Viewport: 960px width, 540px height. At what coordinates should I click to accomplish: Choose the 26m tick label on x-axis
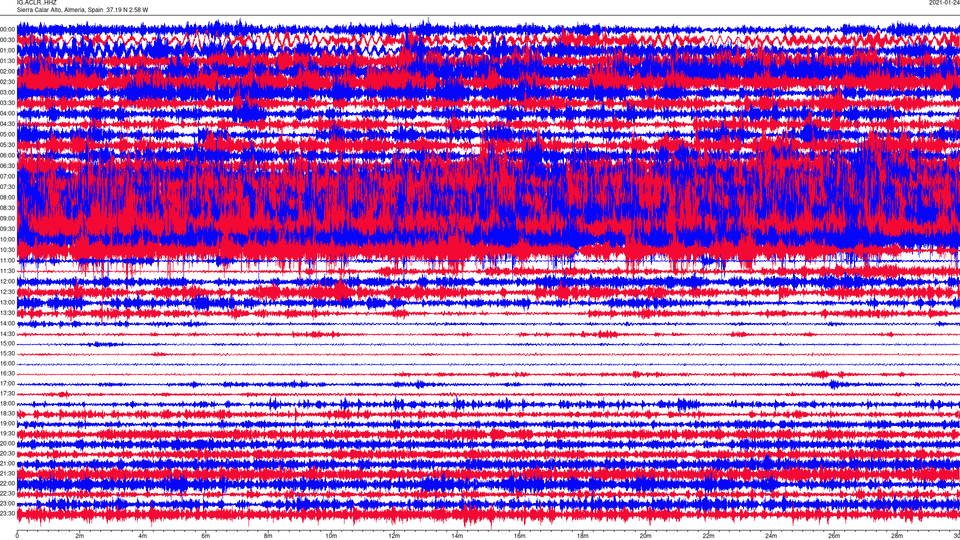point(834,536)
